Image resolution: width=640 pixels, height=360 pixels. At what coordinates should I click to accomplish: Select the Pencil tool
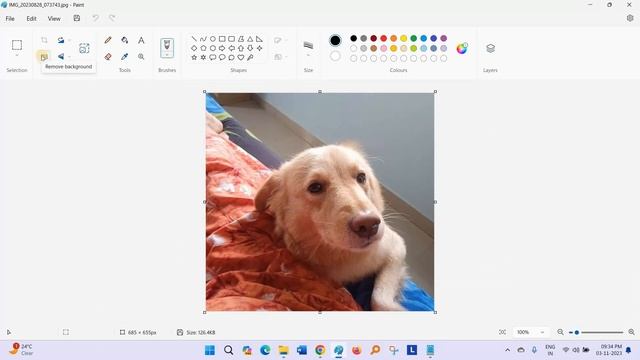[108, 40]
